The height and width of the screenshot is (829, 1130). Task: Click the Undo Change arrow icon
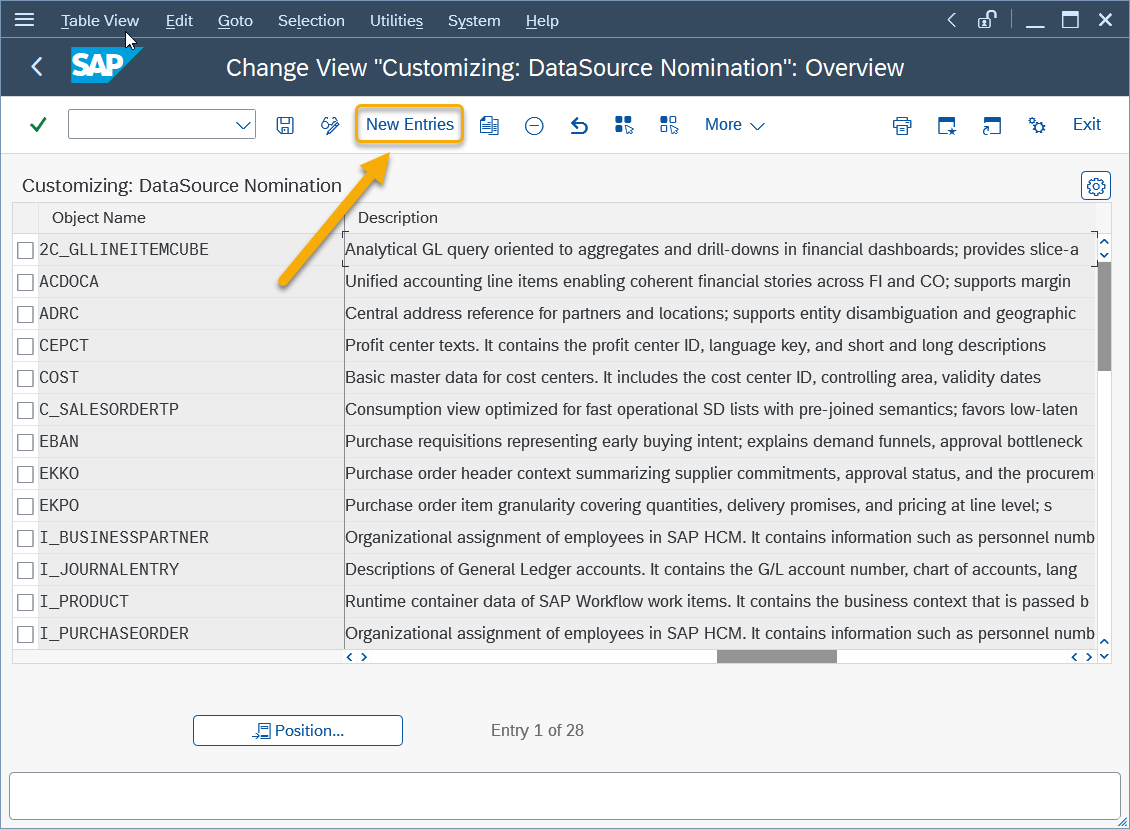click(x=579, y=125)
